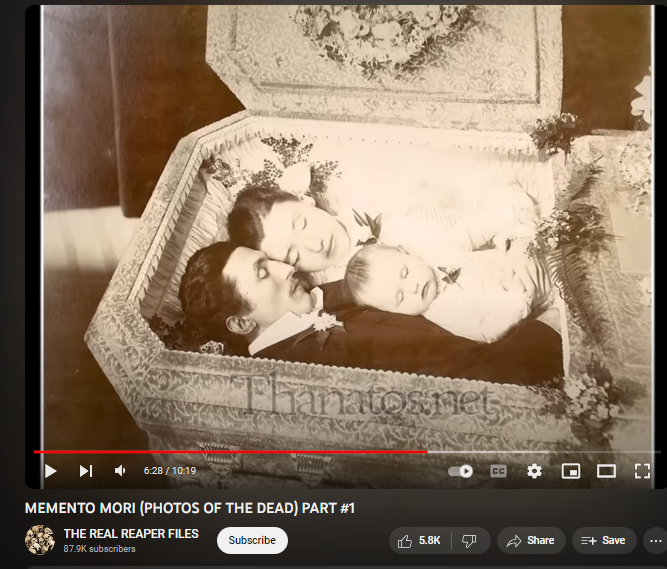
Task: Click the MEMENTO MORI video title
Action: (x=190, y=508)
